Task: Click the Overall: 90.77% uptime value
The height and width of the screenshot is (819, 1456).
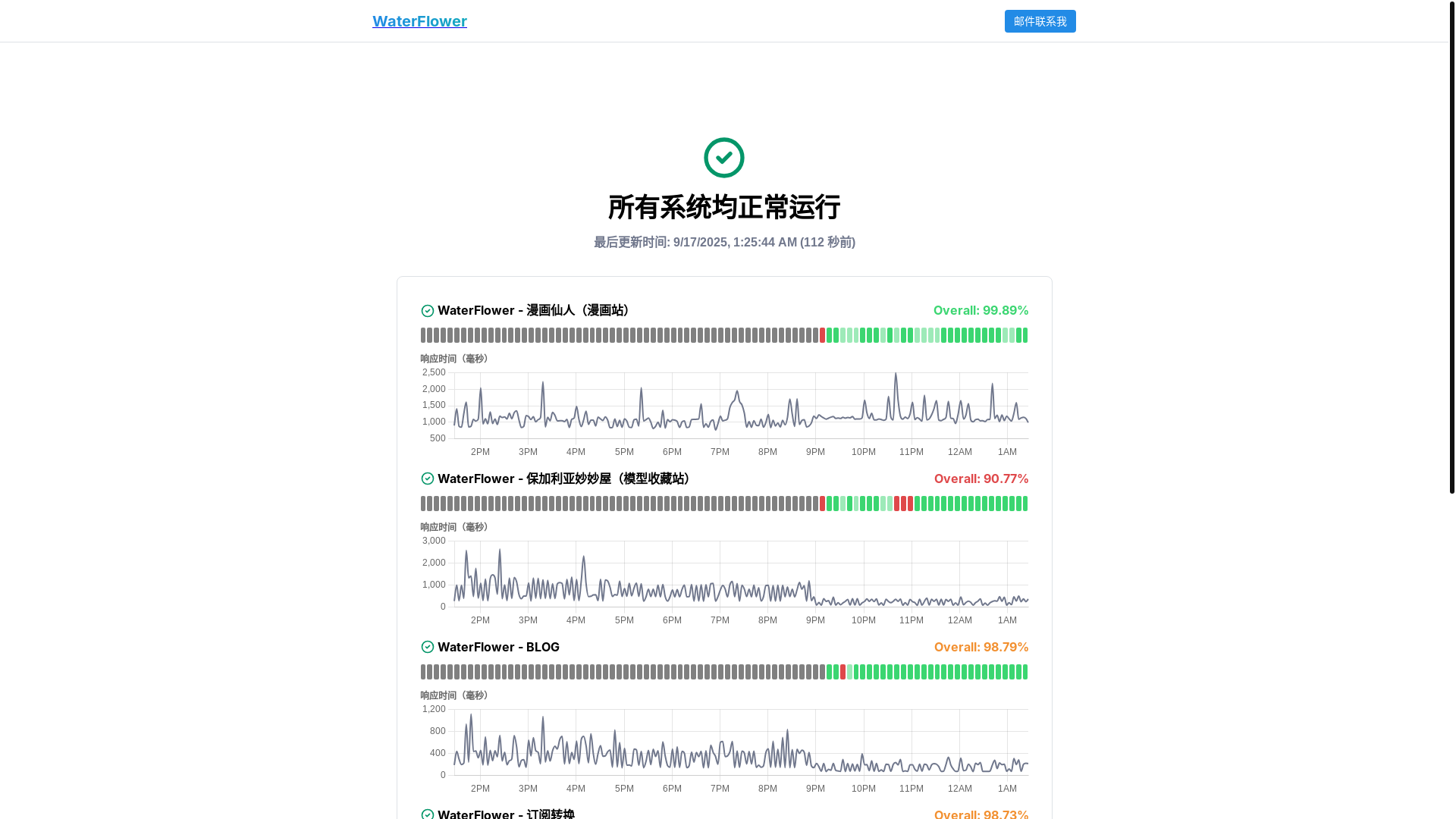Action: click(x=981, y=479)
